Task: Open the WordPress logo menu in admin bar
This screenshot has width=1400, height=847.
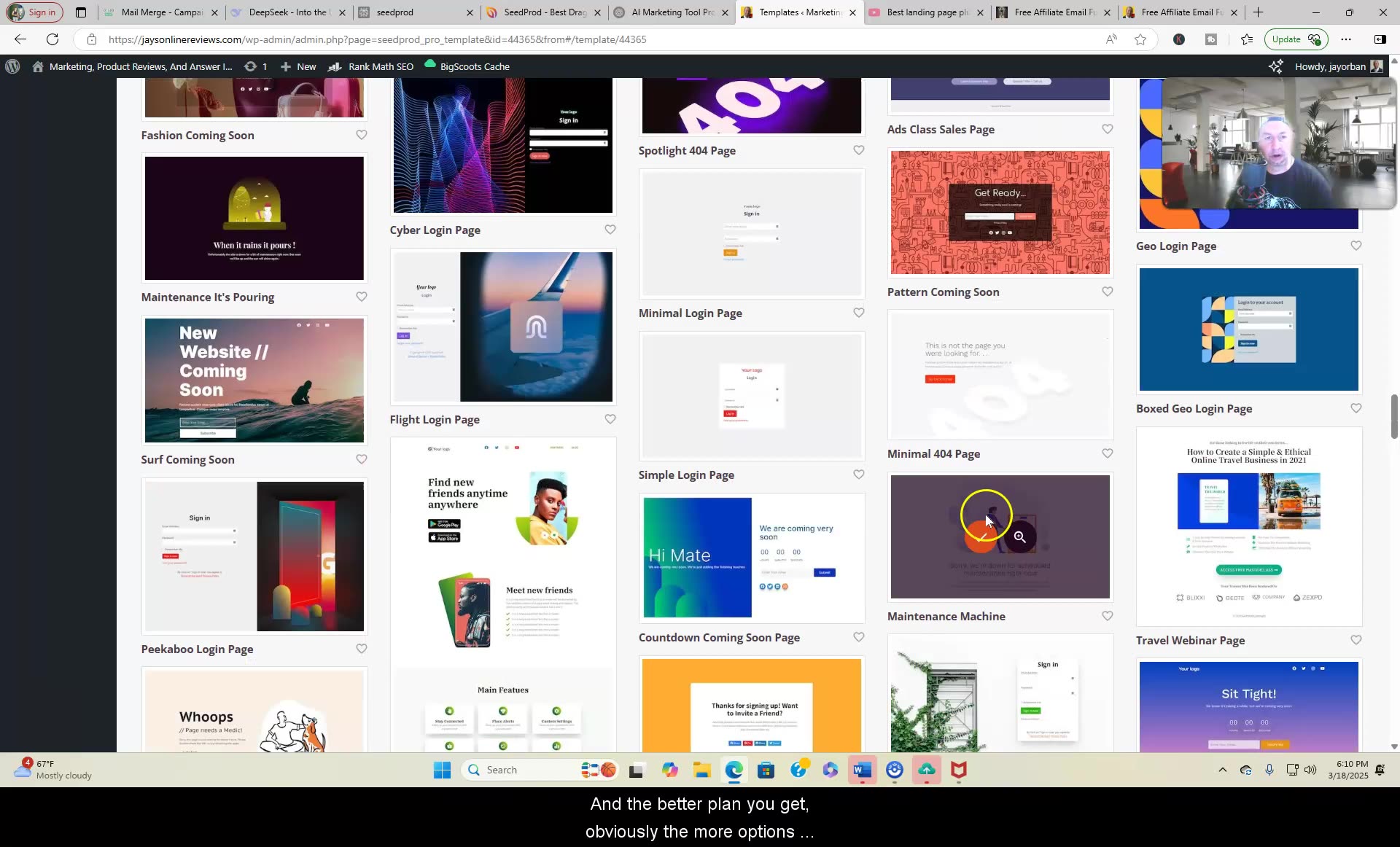Action: point(12,66)
